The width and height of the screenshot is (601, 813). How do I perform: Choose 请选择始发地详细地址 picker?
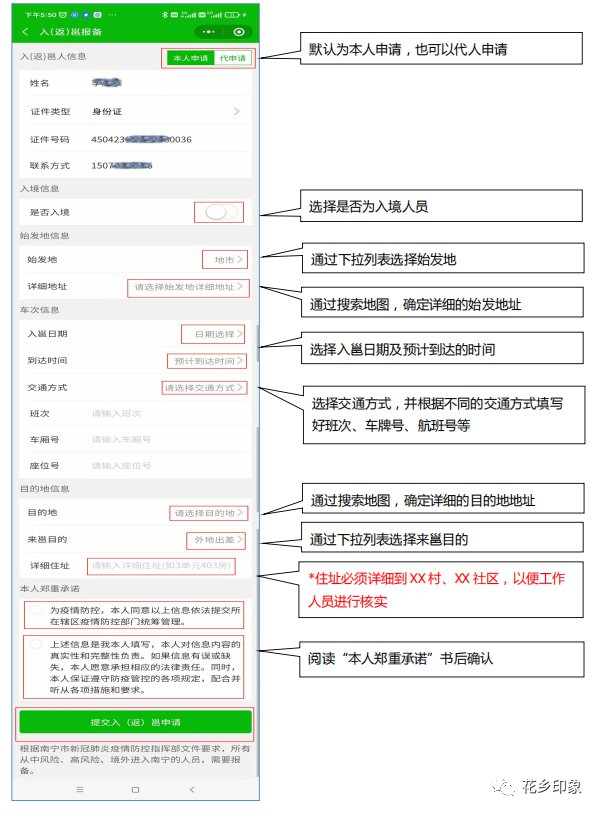pyautogui.click(x=188, y=287)
